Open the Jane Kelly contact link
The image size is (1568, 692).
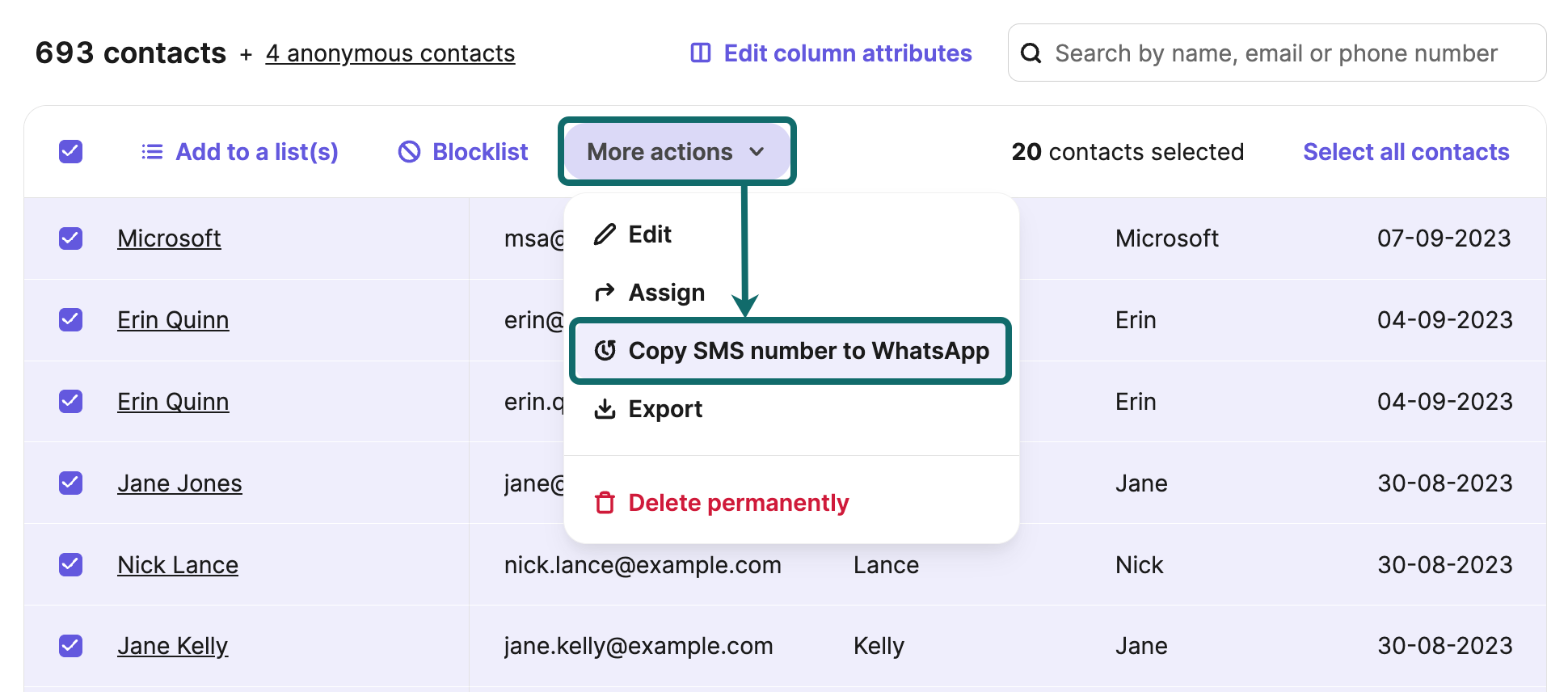[172, 646]
